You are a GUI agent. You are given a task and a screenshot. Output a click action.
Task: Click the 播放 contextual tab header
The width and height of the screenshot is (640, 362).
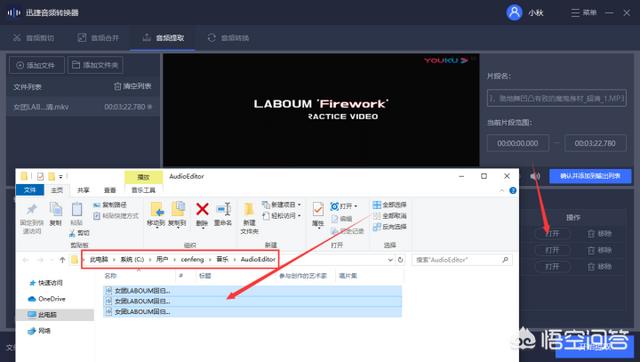pos(143,177)
